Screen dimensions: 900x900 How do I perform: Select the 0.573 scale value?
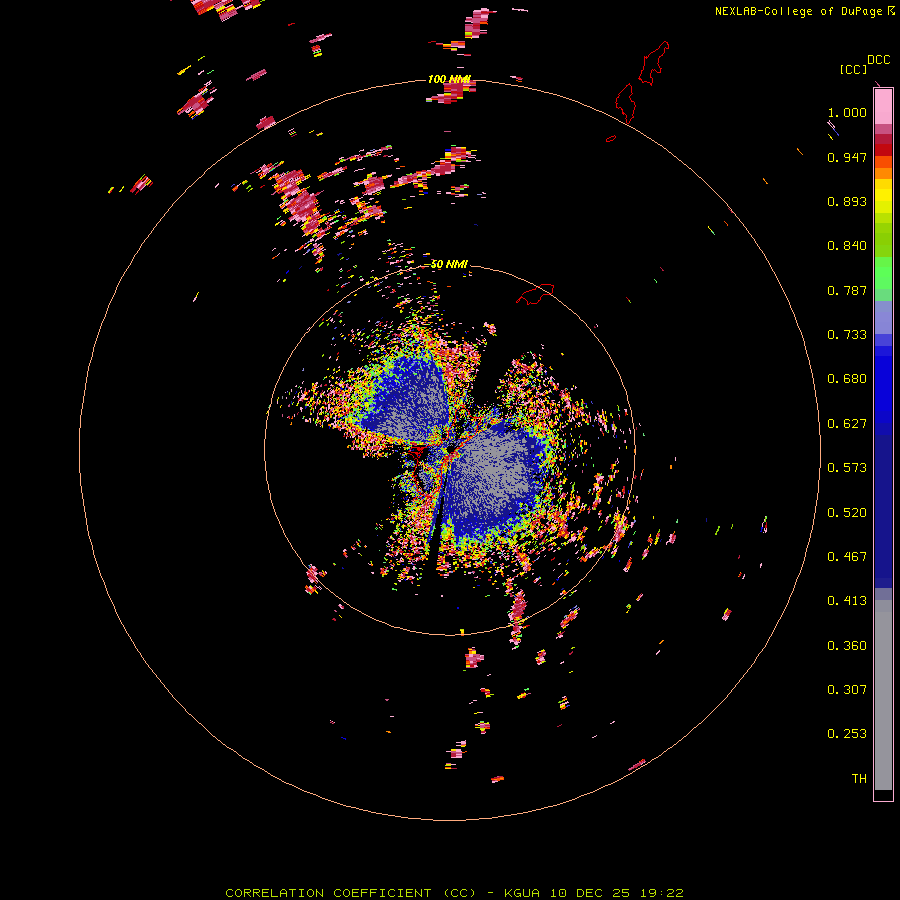coord(847,468)
